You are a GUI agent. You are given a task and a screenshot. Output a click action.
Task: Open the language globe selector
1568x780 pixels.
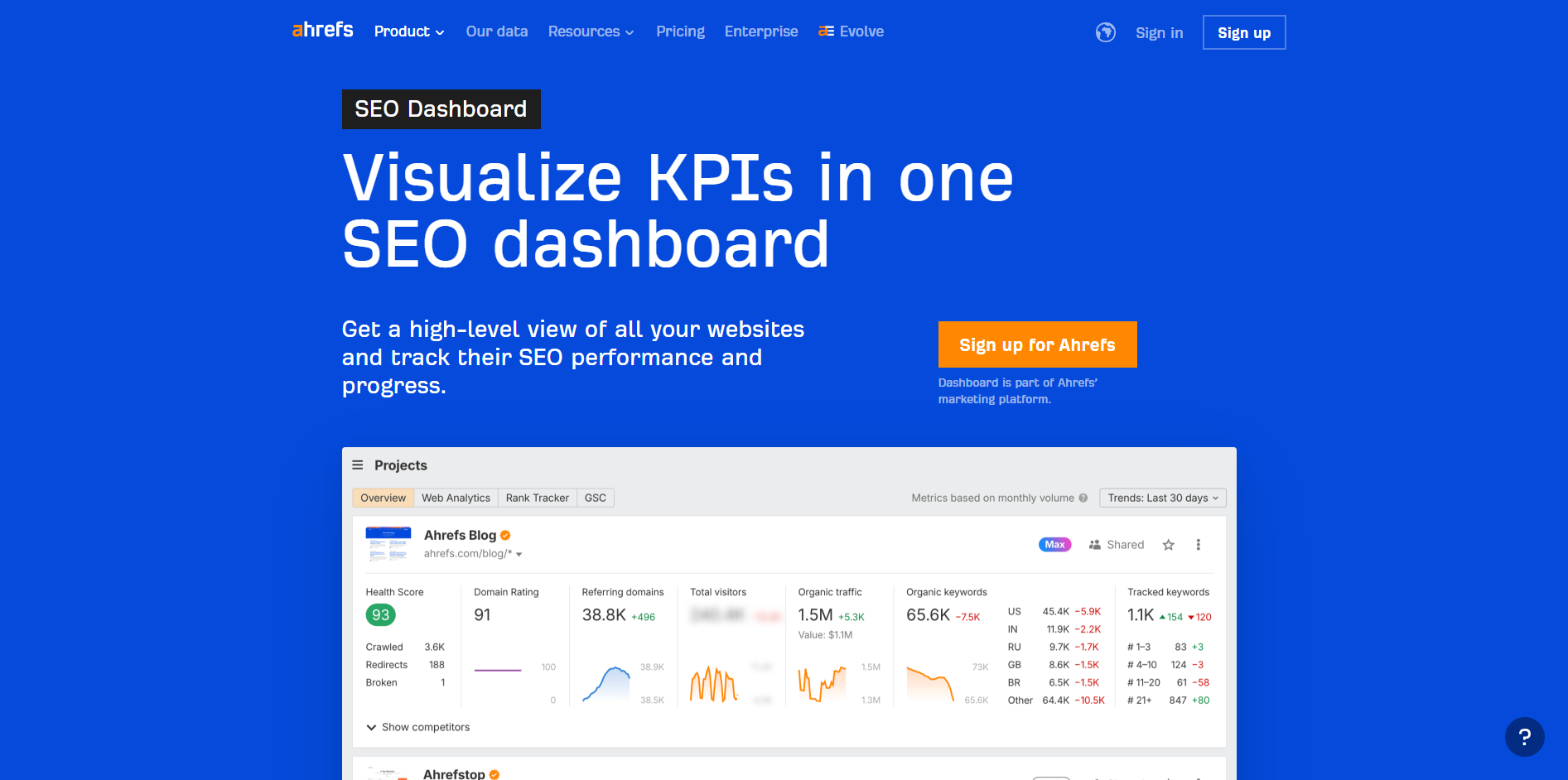1105,32
